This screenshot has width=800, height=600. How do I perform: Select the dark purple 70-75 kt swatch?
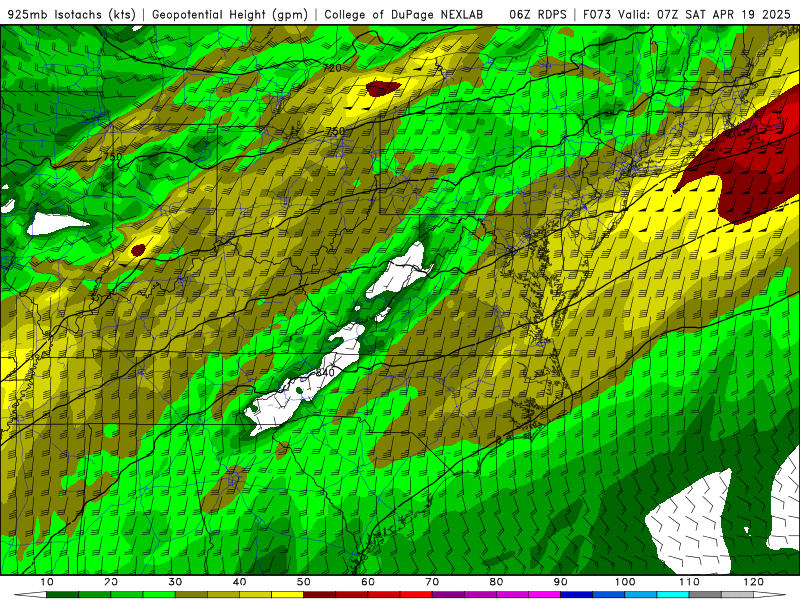(448, 595)
